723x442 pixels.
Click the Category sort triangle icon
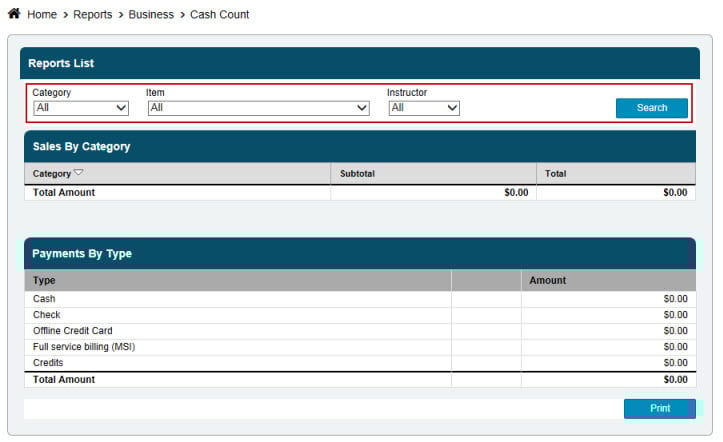pyautogui.click(x=79, y=173)
